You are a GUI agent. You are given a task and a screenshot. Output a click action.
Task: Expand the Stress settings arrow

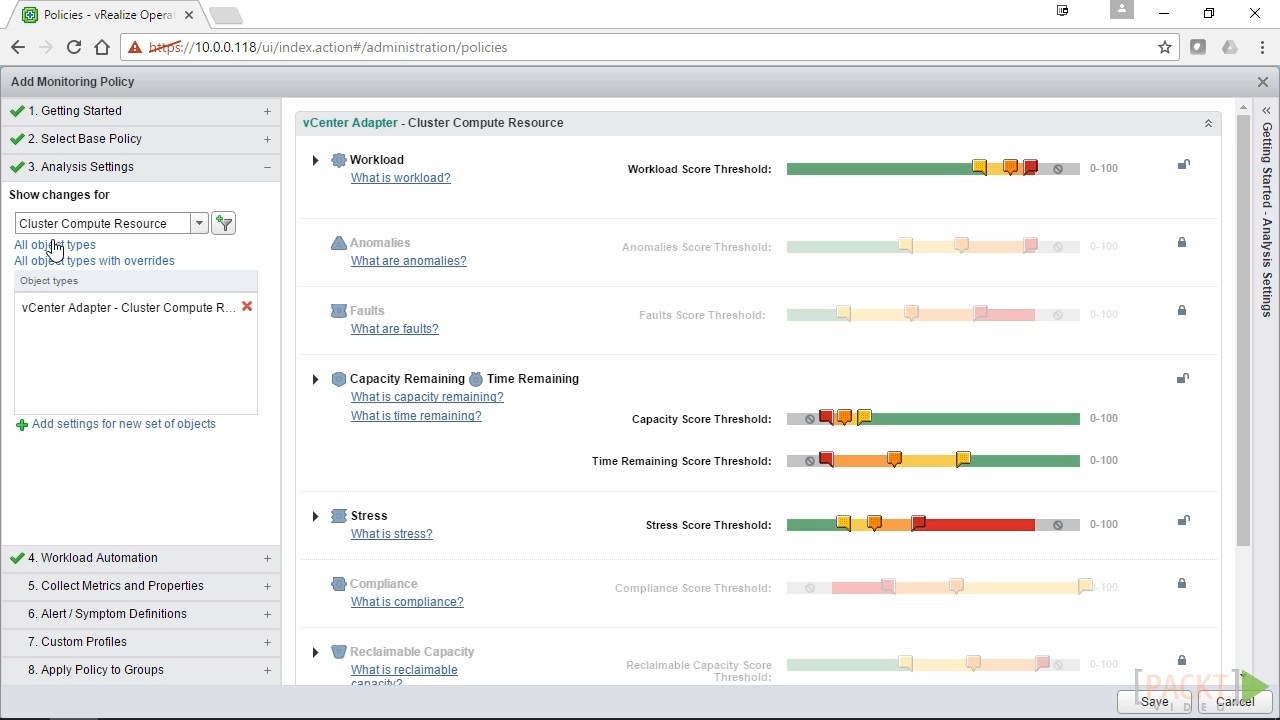pyautogui.click(x=315, y=516)
